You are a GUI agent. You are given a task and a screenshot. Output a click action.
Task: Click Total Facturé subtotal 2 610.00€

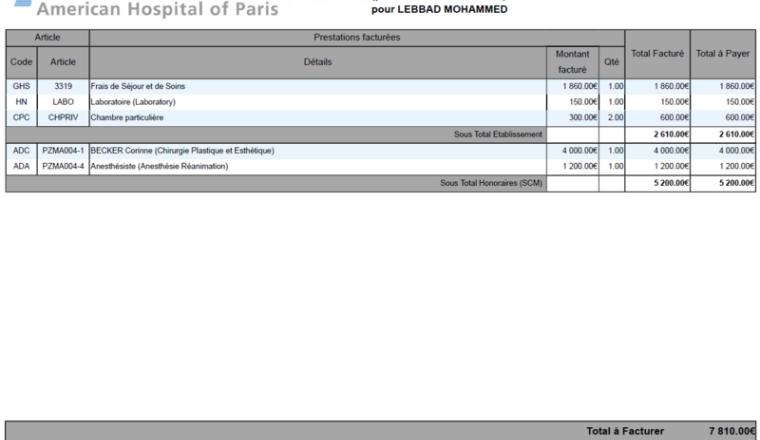671,134
